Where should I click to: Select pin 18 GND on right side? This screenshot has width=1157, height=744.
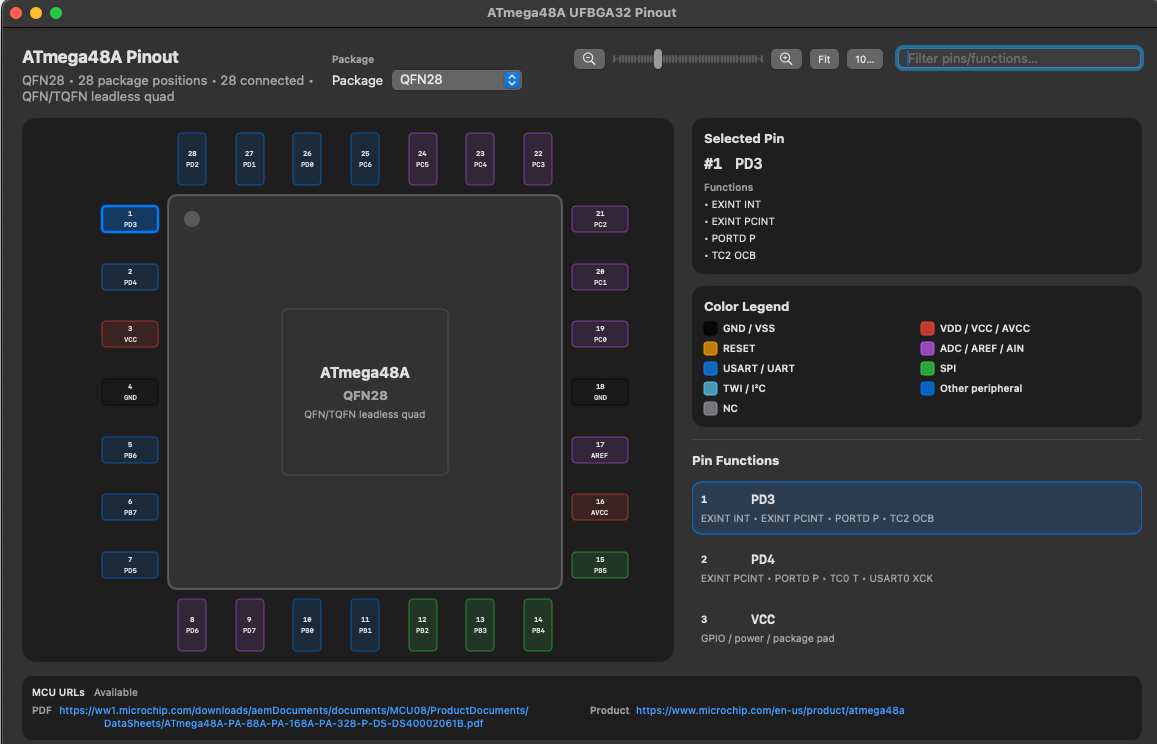(600, 392)
